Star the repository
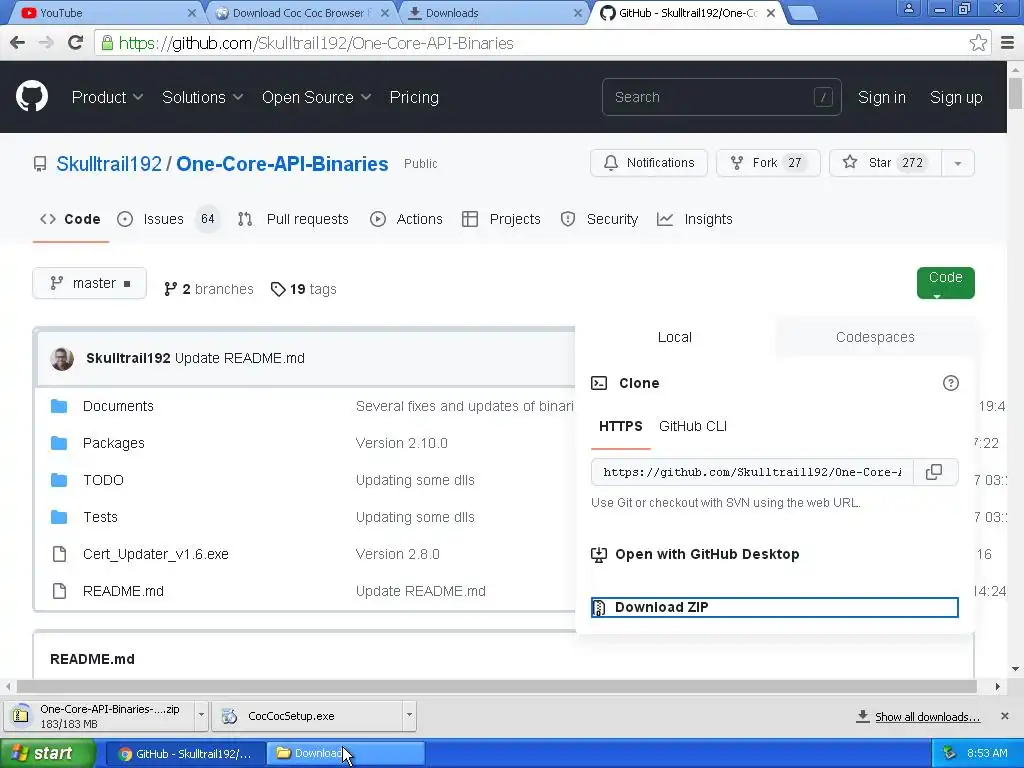 (886, 163)
